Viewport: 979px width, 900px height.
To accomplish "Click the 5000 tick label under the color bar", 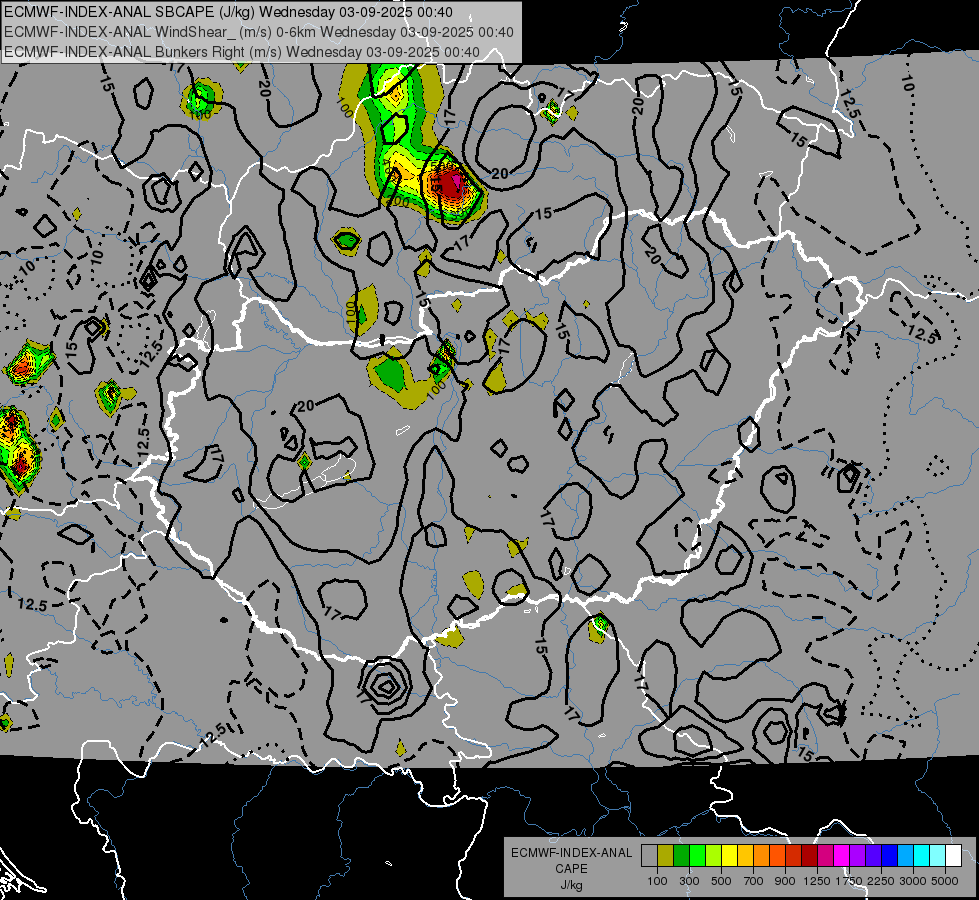I will pos(945,881).
